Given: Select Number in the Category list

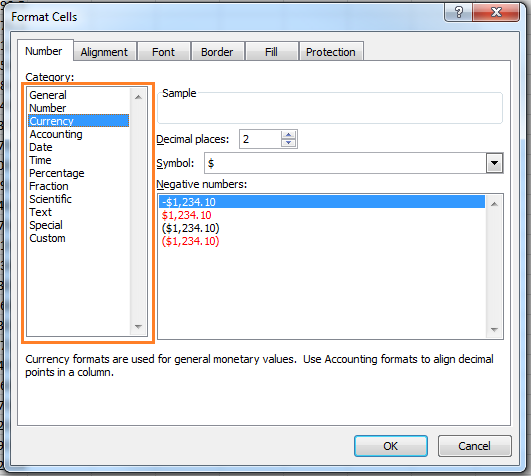Looking at the screenshot, I should coord(79,108).
